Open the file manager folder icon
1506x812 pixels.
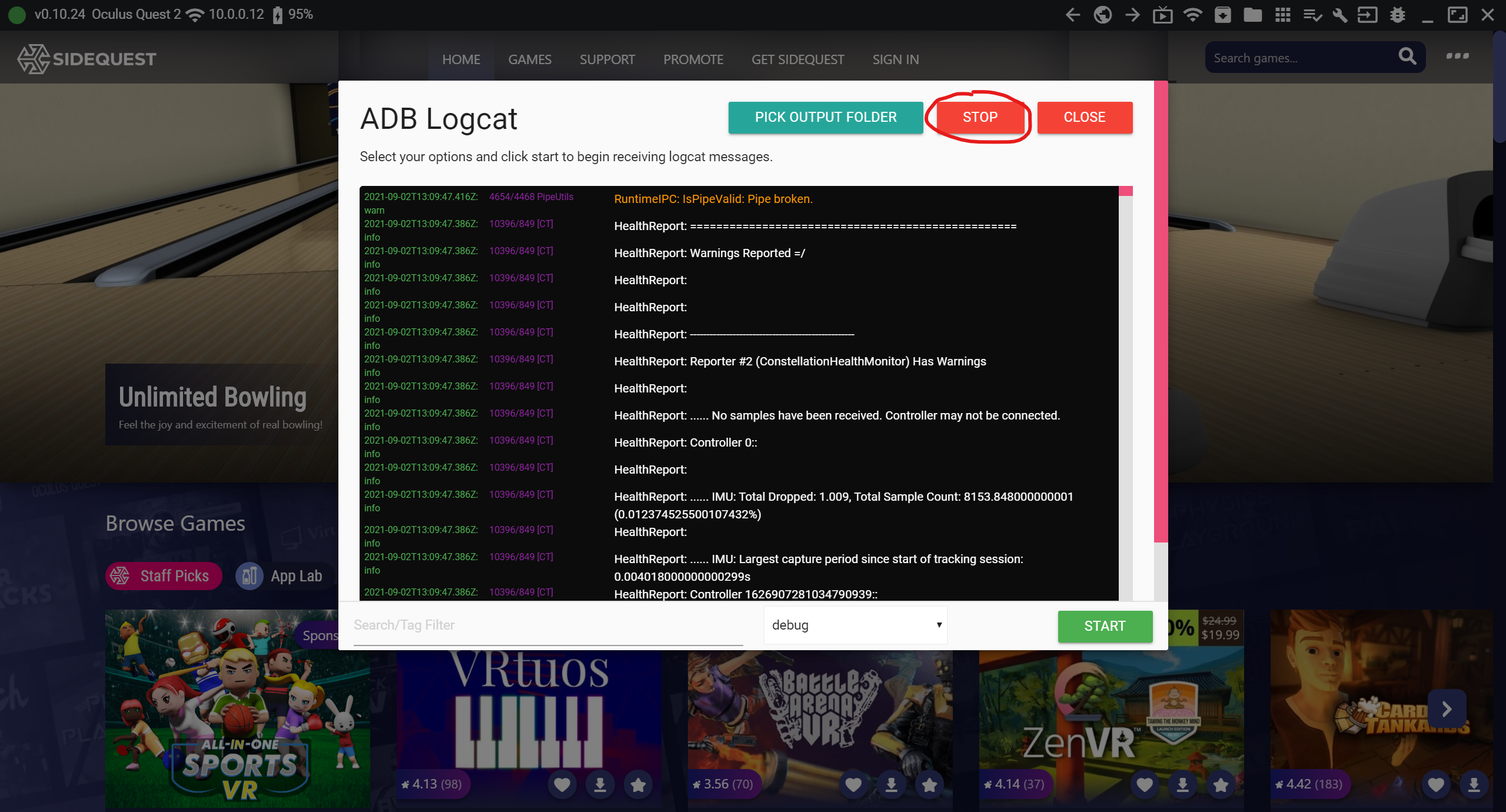[1252, 15]
